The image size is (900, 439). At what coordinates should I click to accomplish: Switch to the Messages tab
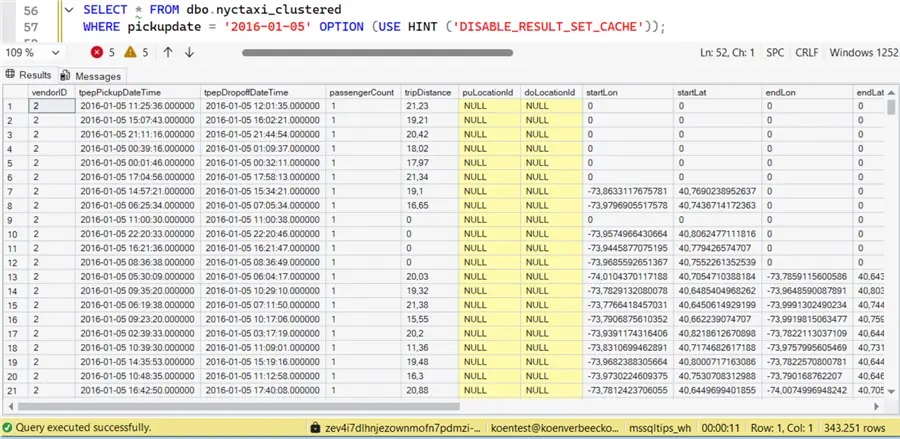[92, 76]
